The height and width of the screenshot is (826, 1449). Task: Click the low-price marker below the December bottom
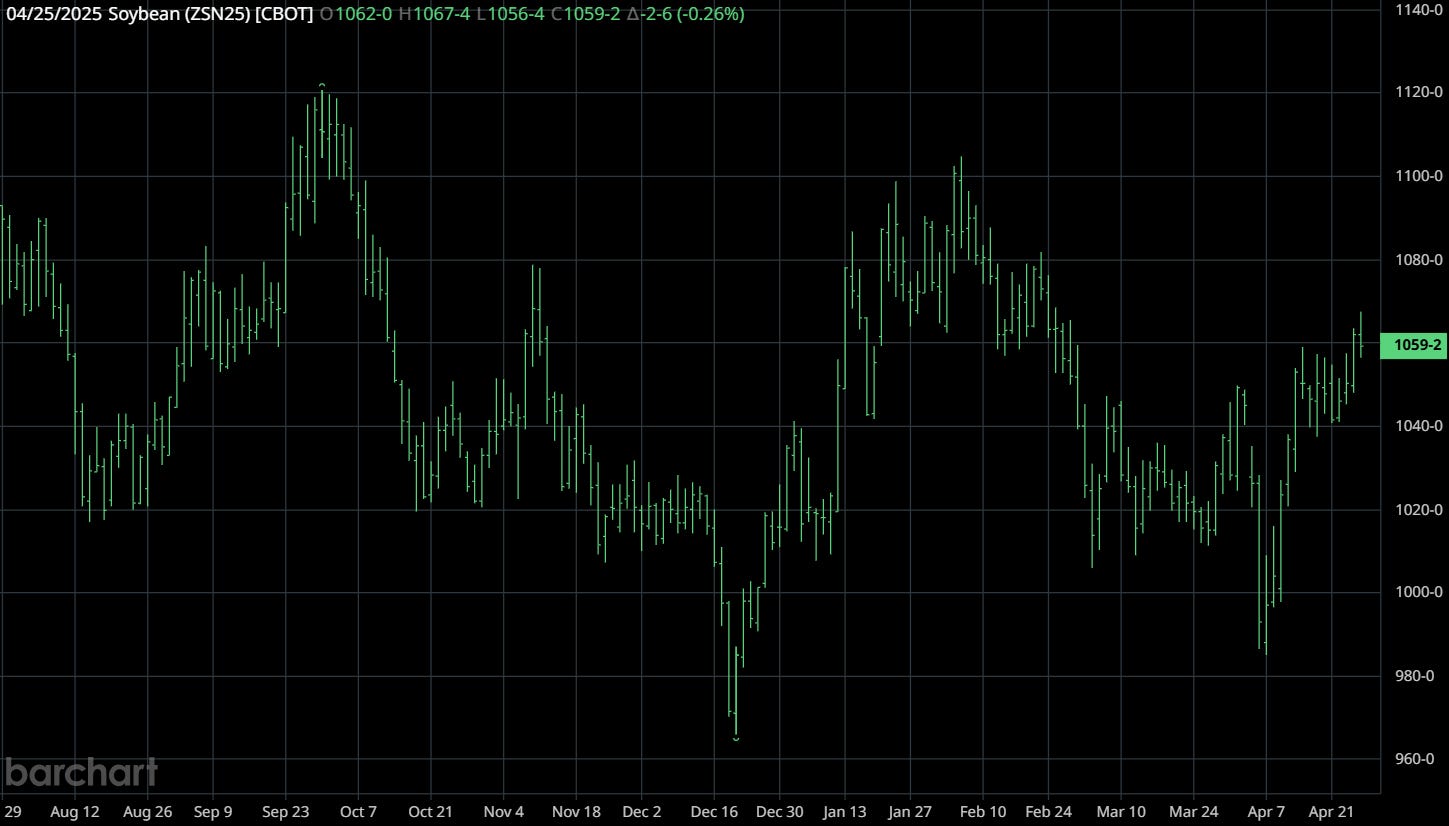(x=736, y=739)
